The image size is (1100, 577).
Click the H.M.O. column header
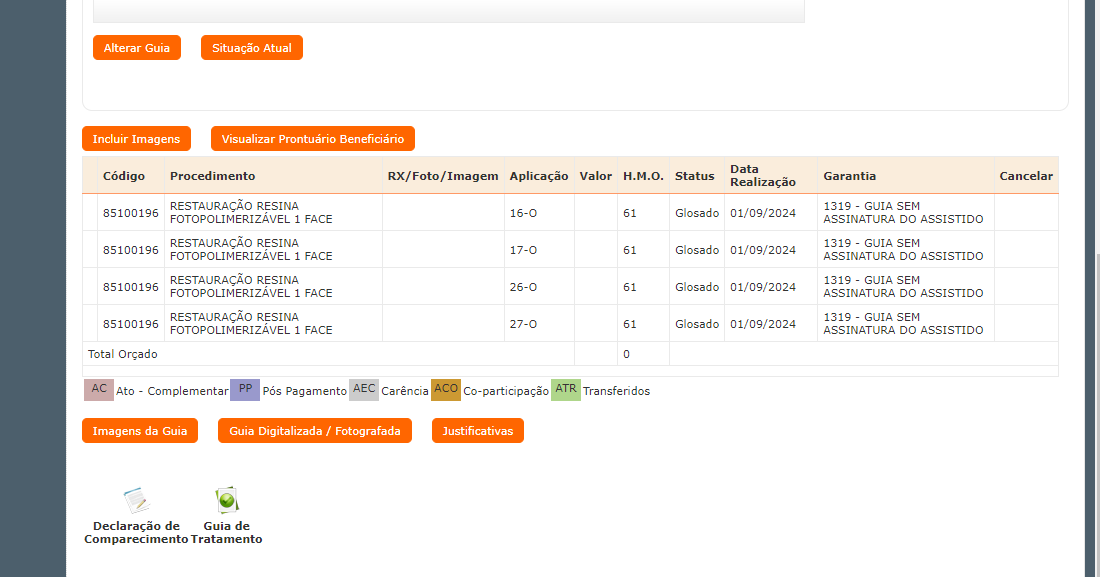643,176
